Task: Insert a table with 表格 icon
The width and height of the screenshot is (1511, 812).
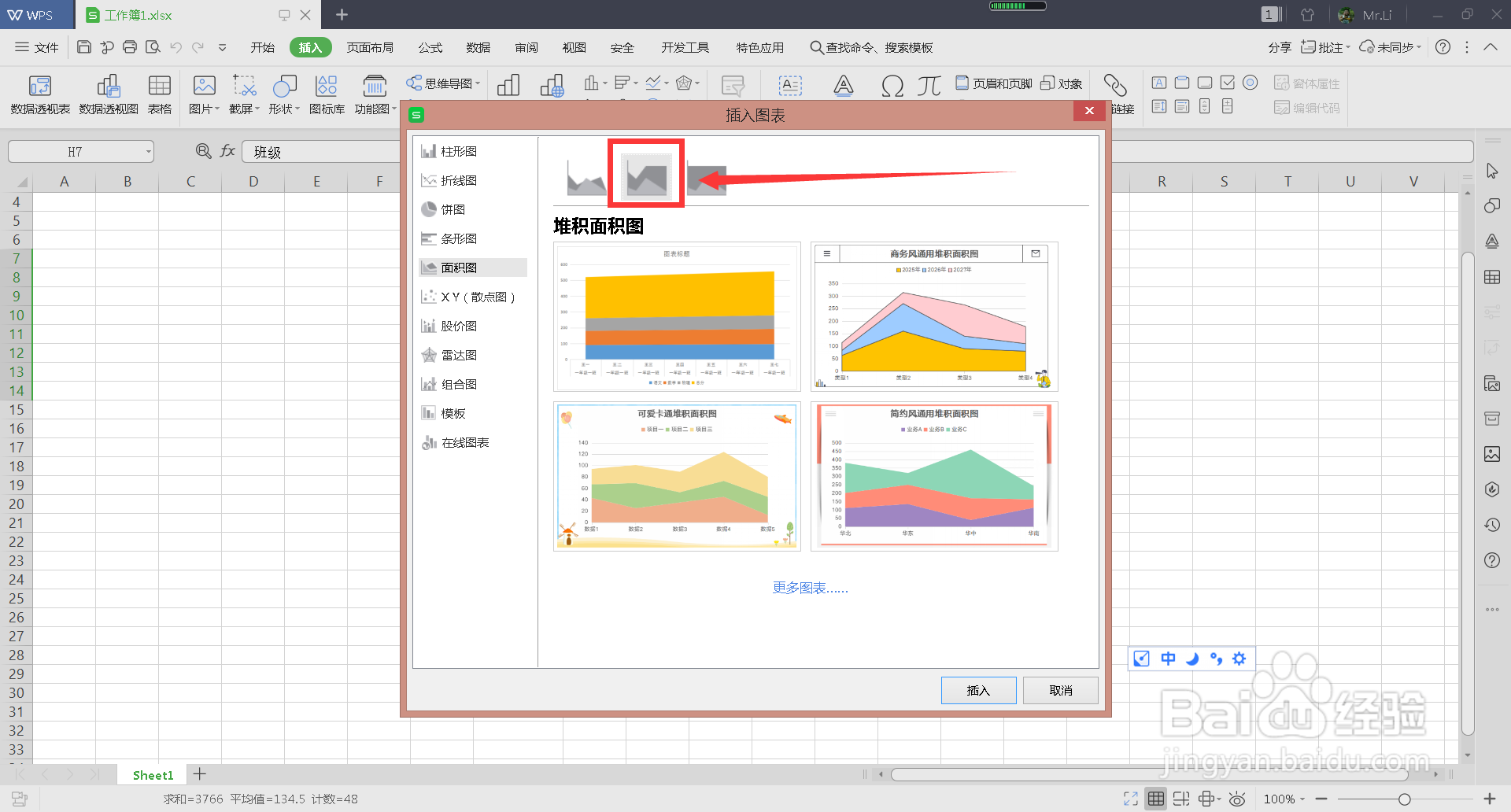Action: [x=160, y=85]
